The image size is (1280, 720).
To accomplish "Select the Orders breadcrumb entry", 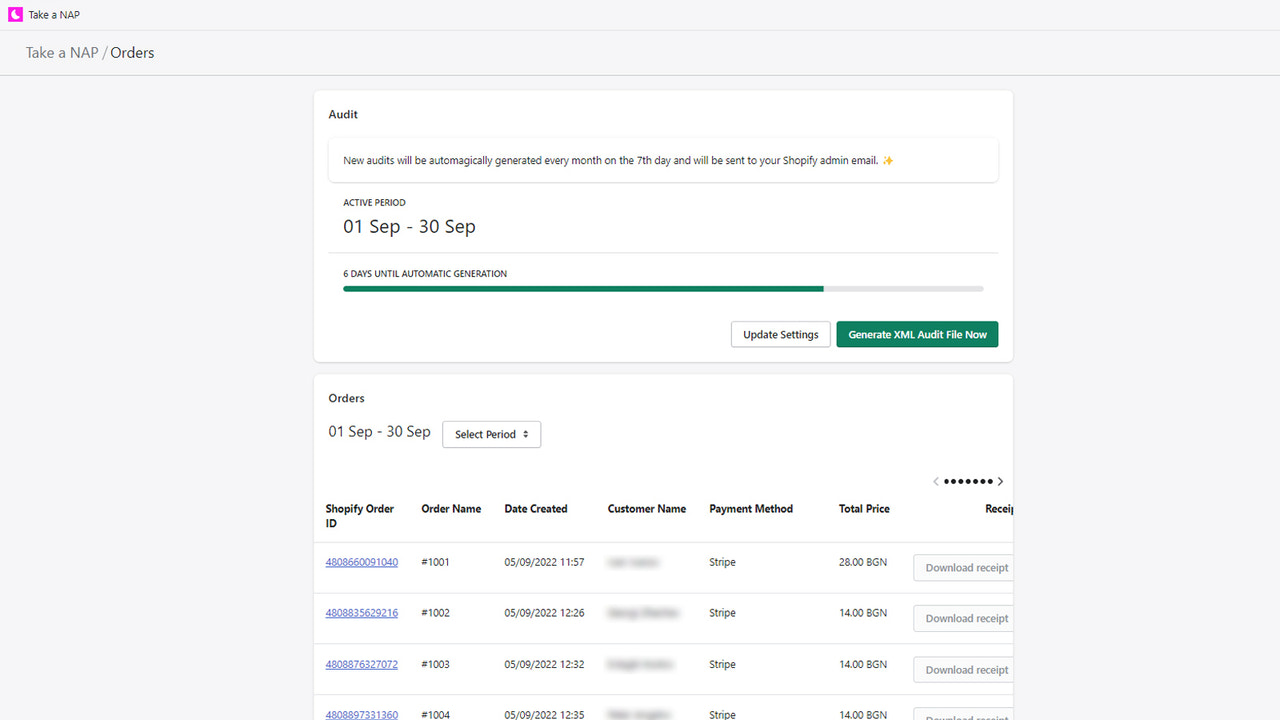I will 132,52.
